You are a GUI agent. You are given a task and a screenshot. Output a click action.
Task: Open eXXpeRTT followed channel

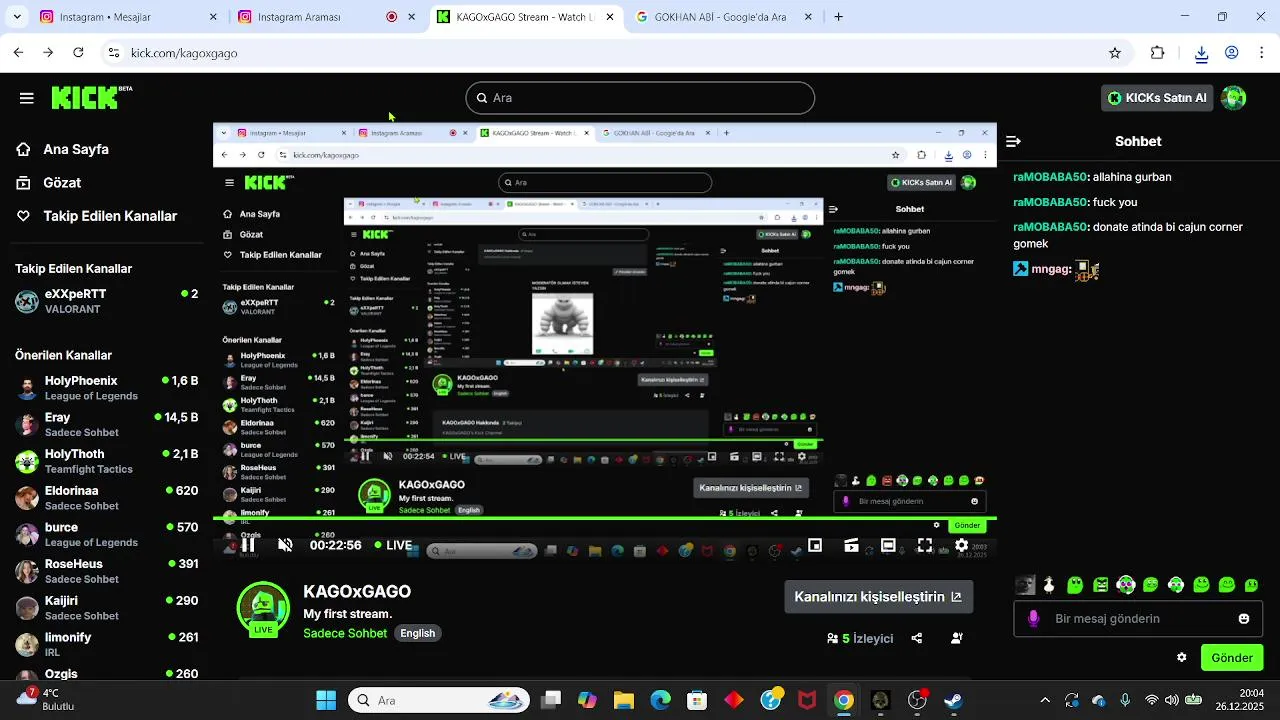[106, 301]
